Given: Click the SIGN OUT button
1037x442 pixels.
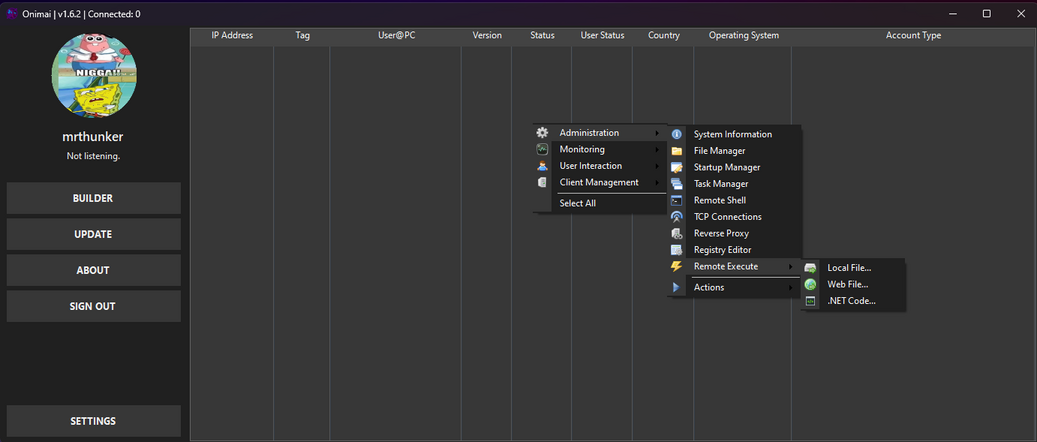Looking at the screenshot, I should pos(93,306).
